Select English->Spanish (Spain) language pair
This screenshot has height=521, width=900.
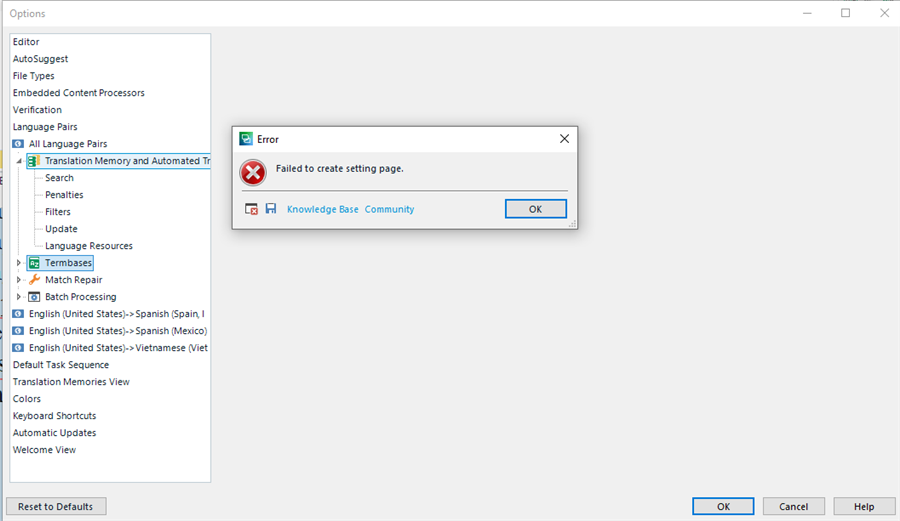[x=117, y=314]
